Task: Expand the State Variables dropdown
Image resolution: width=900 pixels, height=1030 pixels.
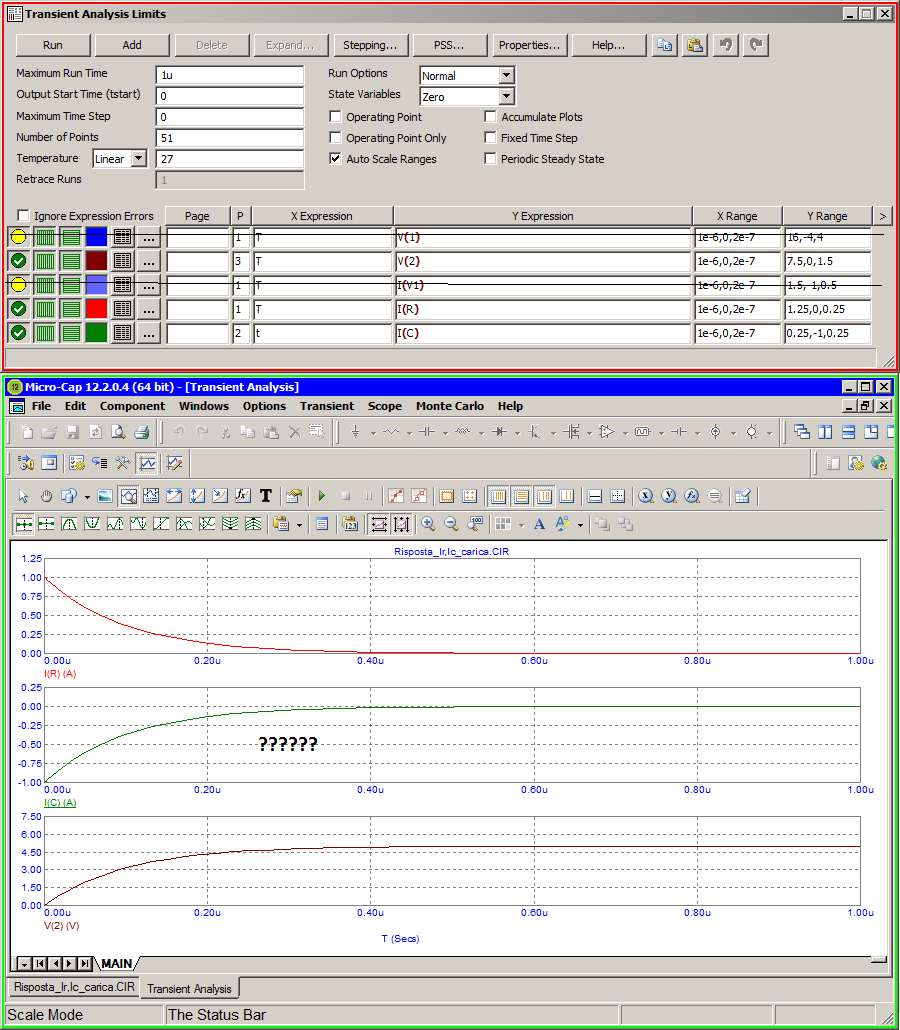Action: pos(506,97)
